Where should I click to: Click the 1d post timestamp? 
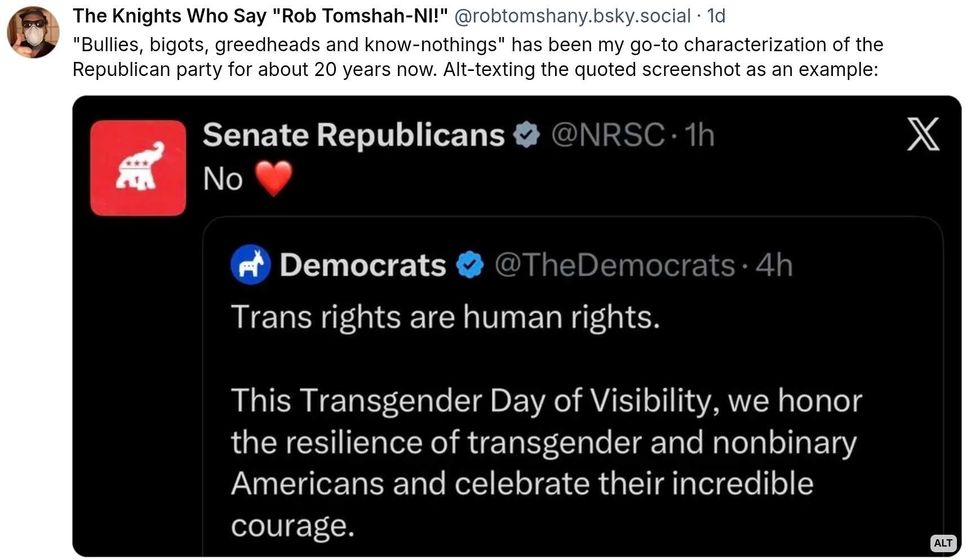[x=716, y=18]
